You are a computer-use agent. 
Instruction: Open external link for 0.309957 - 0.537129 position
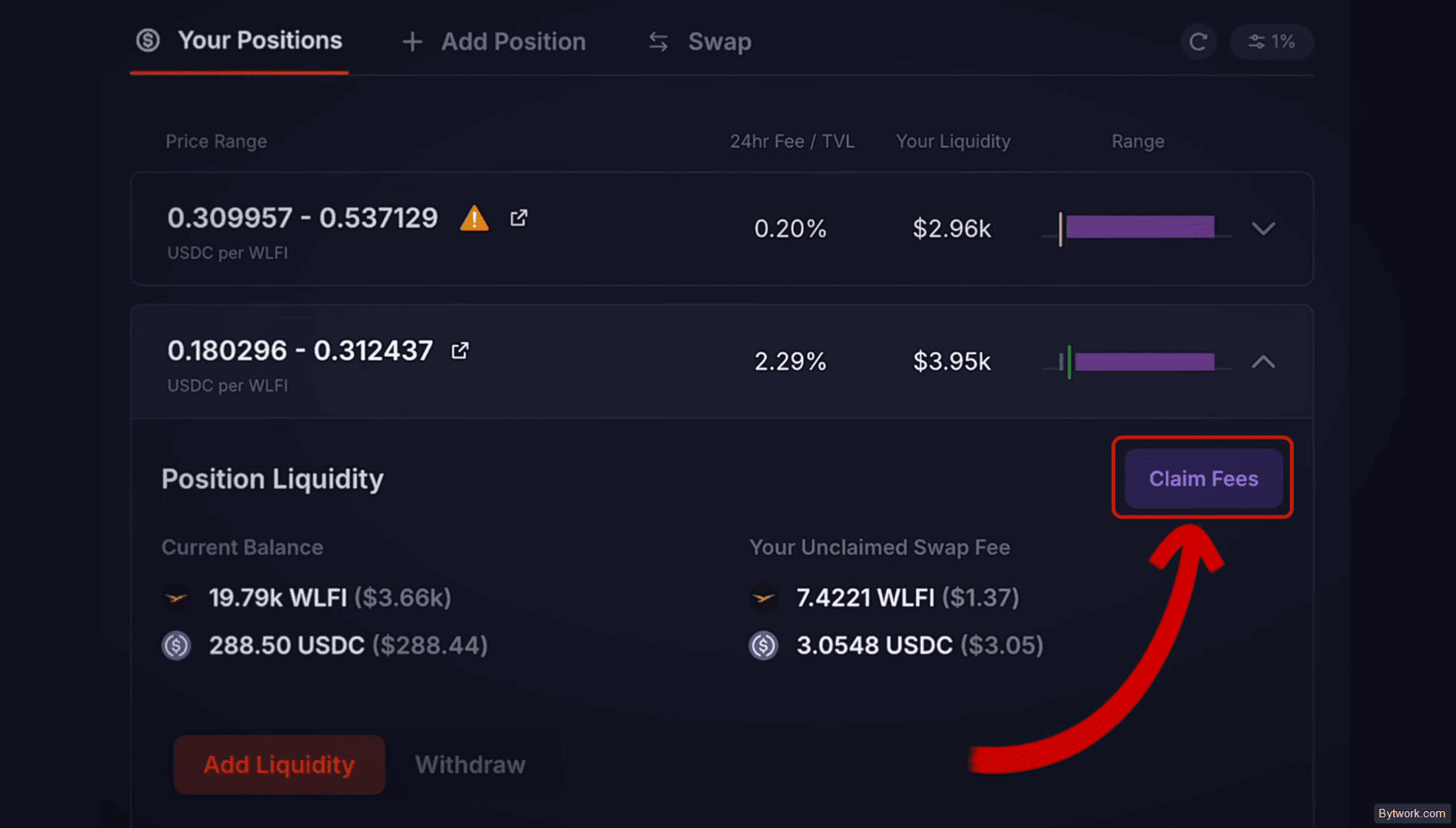click(x=519, y=219)
